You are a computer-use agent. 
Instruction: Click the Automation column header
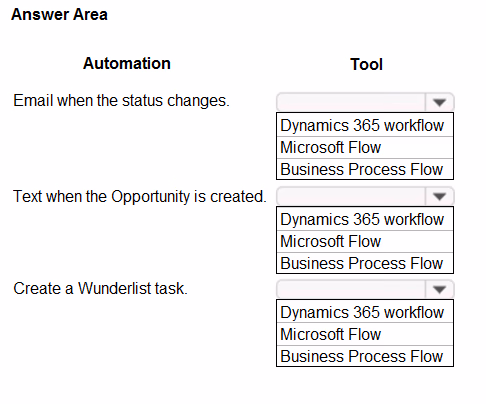[127, 63]
